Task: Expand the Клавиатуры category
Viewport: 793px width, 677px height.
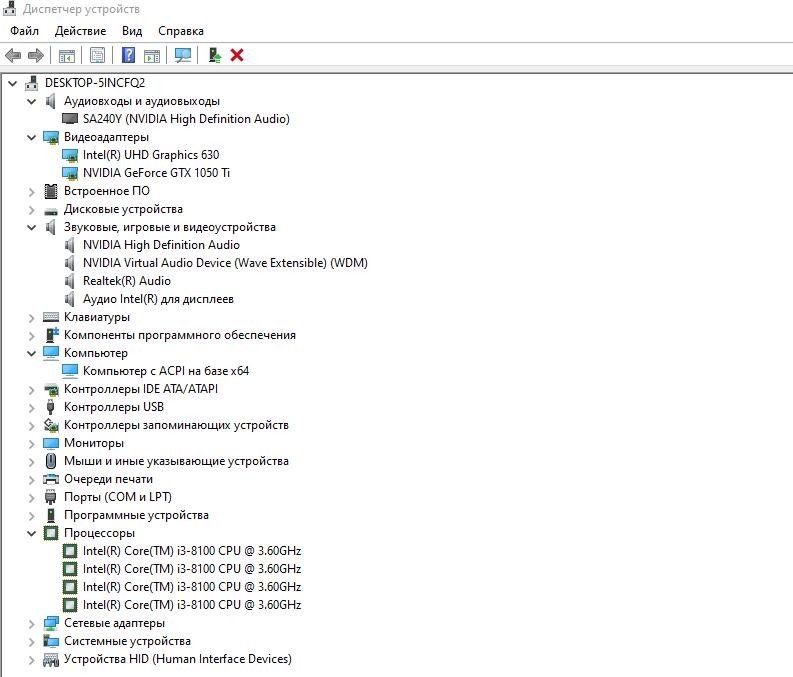Action: (31, 318)
